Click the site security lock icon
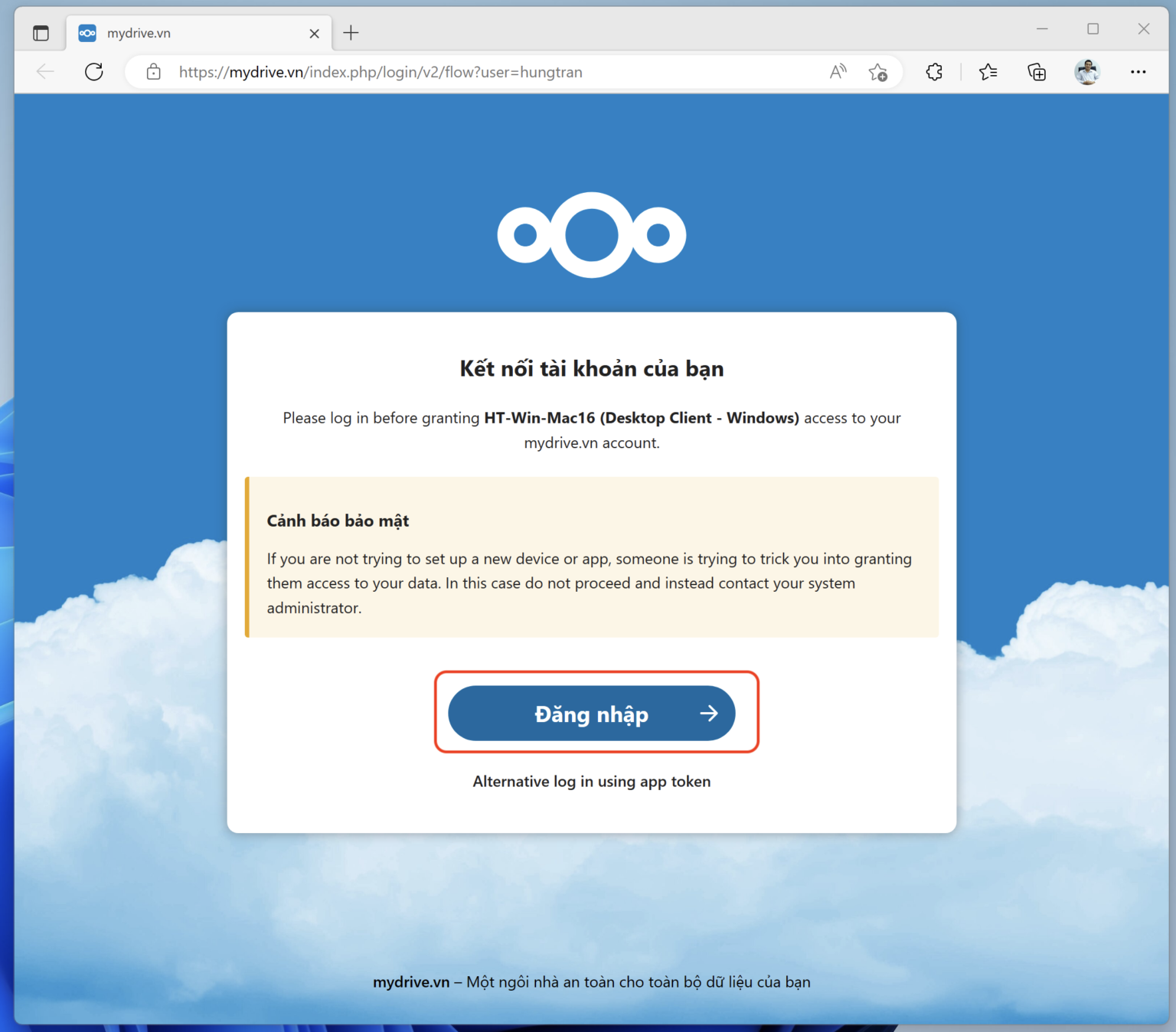The image size is (1176, 1032). point(153,72)
